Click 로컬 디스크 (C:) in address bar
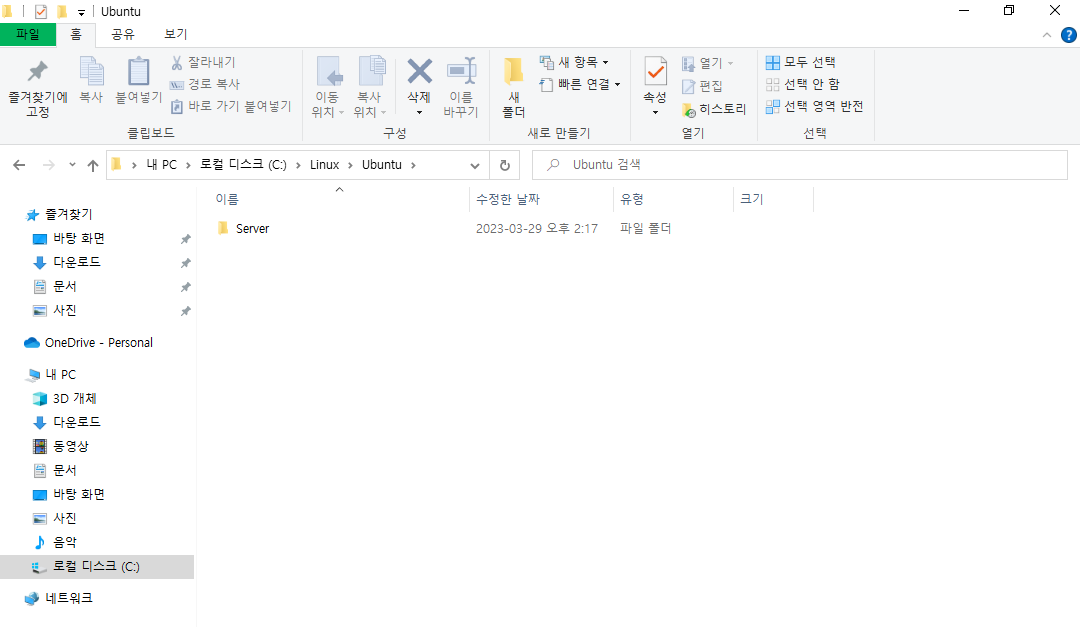The height and width of the screenshot is (627, 1080). click(243, 165)
